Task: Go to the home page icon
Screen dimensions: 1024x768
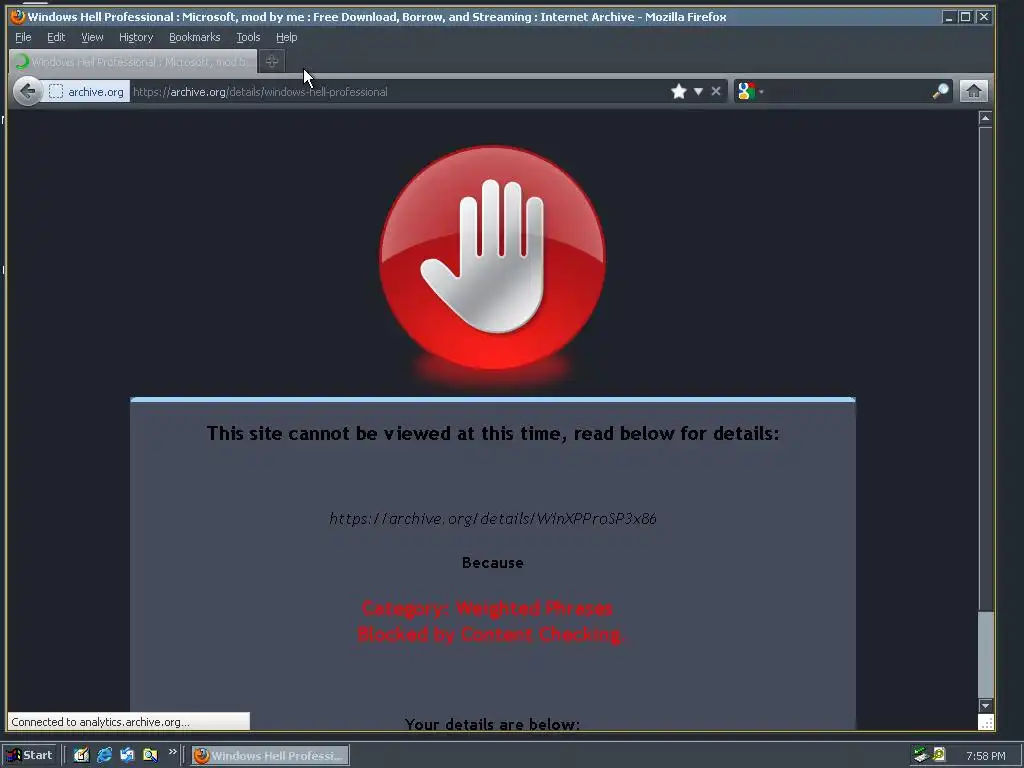Action: [x=974, y=91]
